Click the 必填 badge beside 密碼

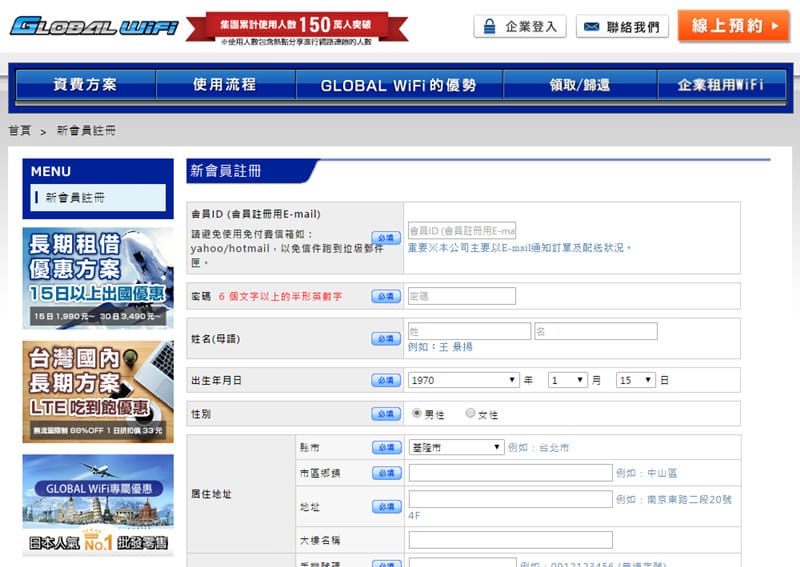[386, 296]
